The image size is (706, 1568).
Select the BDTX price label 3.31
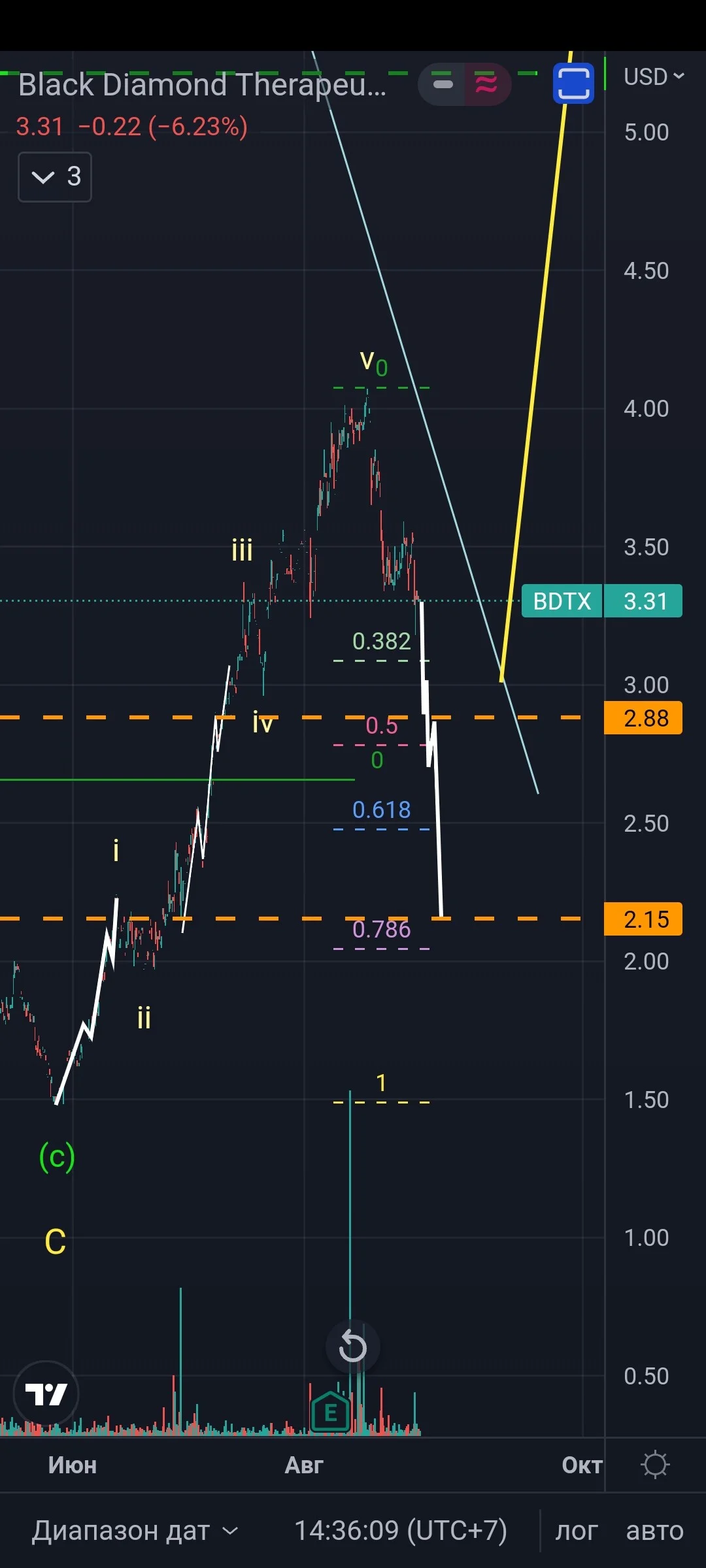(x=602, y=601)
